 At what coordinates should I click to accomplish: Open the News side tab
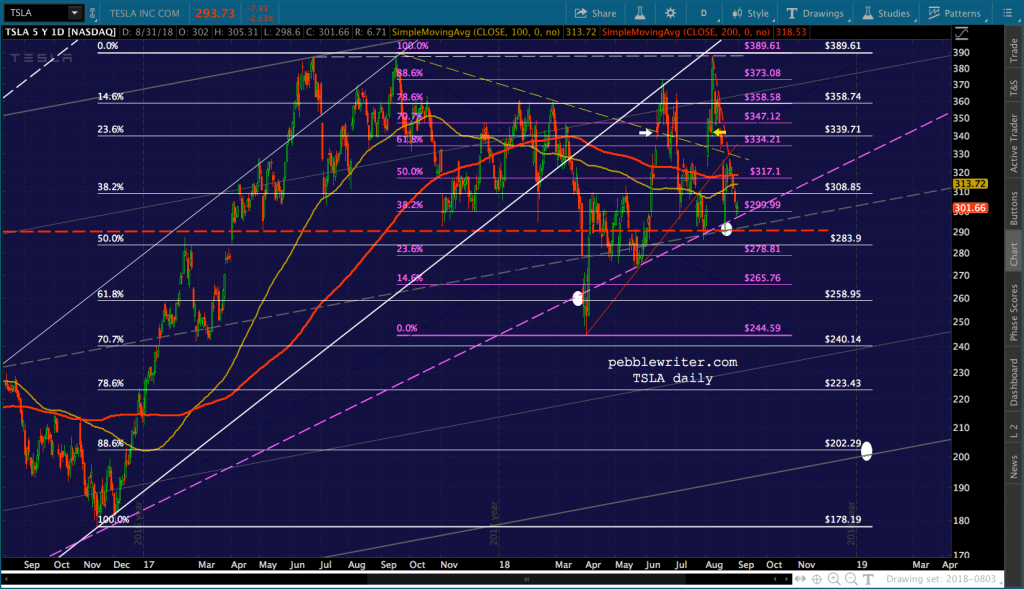click(1014, 467)
